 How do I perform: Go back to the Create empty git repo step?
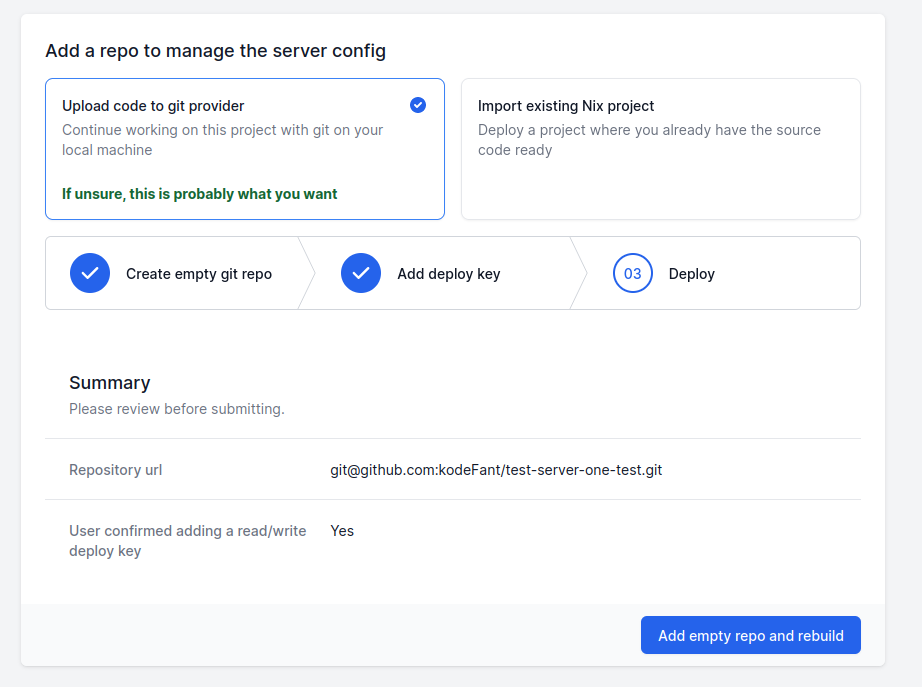point(199,274)
